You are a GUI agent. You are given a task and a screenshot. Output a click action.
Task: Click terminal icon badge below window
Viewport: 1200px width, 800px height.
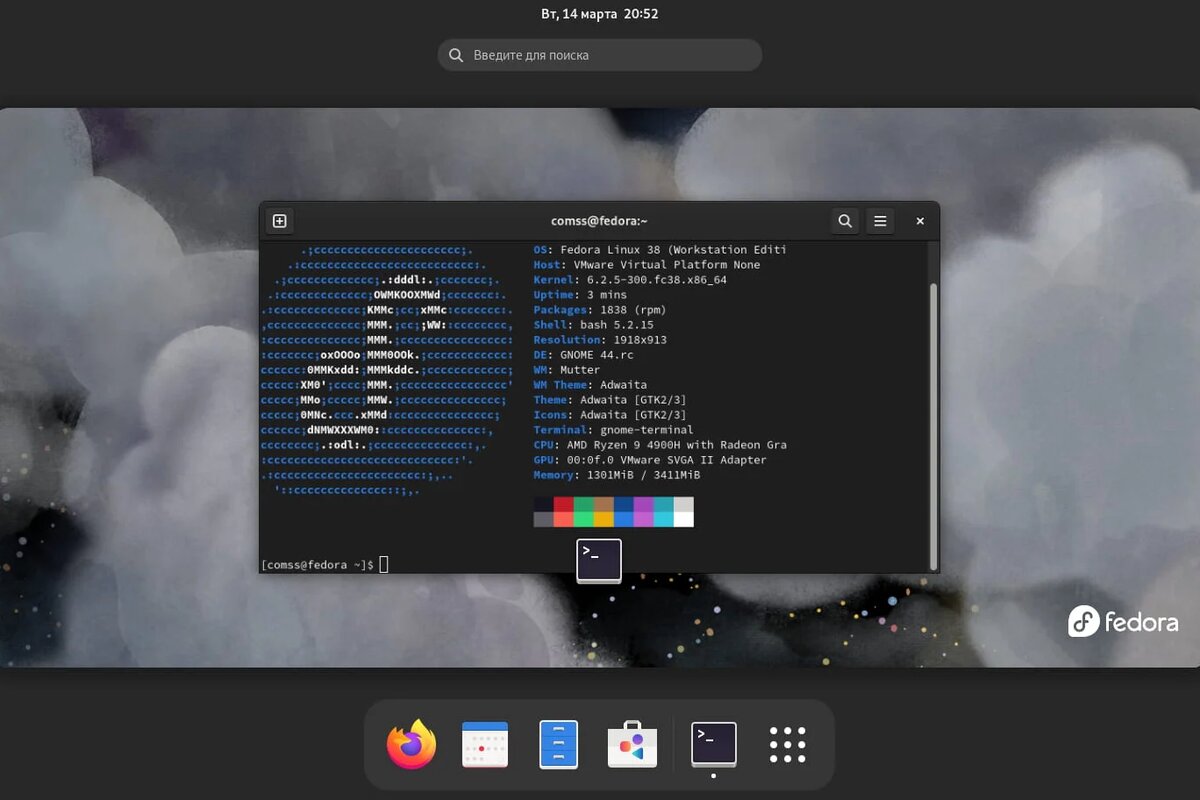pos(599,561)
